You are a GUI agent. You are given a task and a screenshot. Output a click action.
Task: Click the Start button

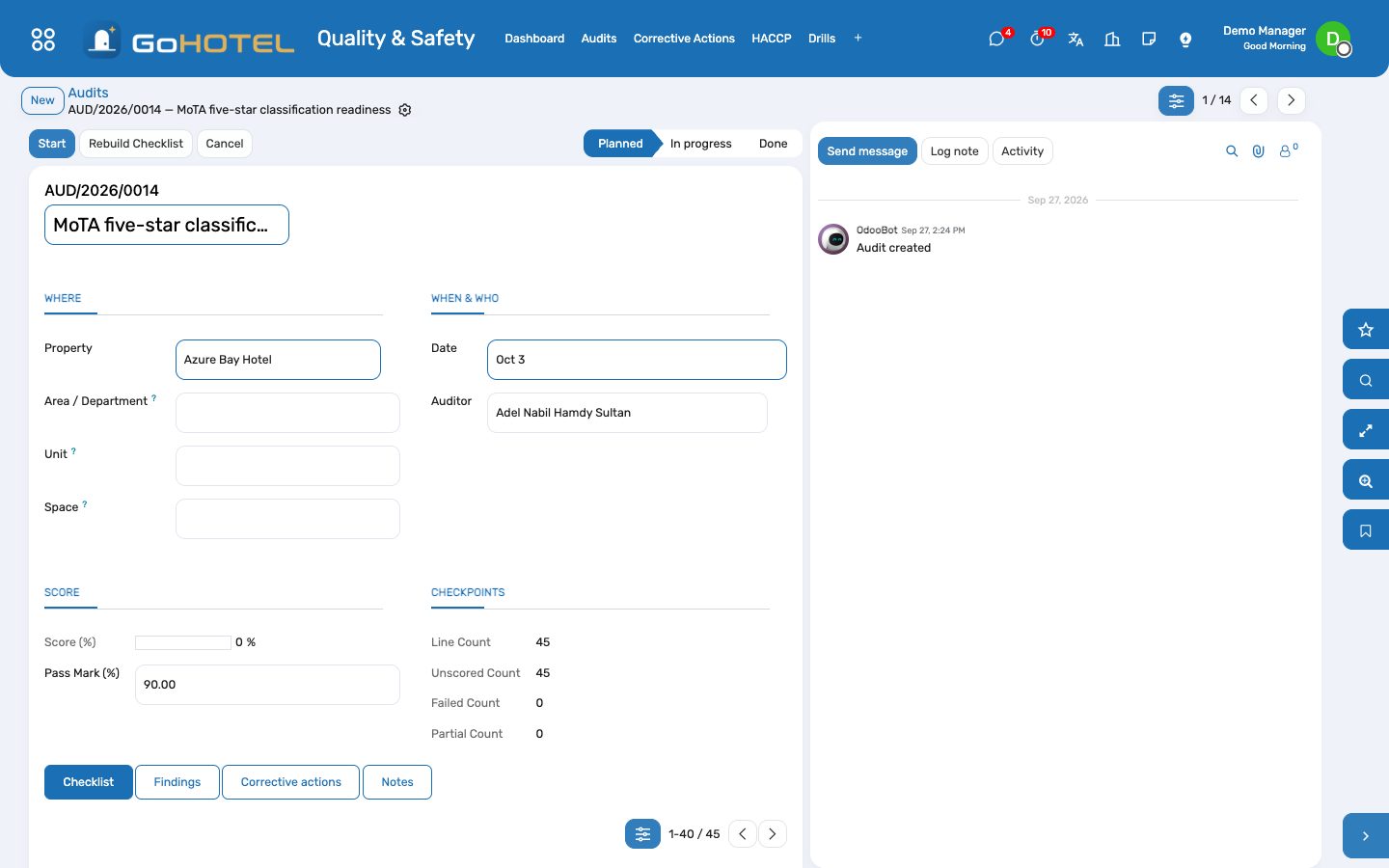(x=52, y=144)
